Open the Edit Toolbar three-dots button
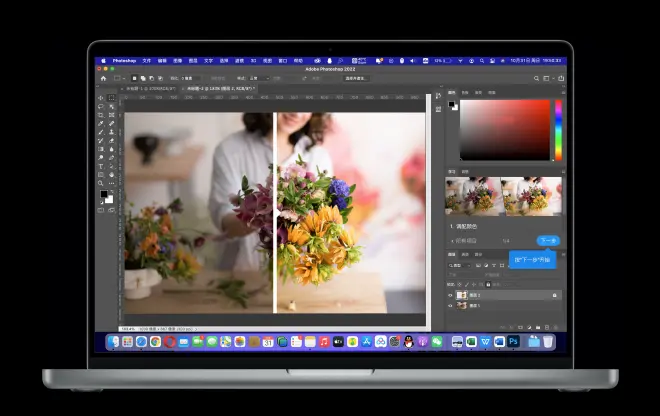The image size is (660, 416). tap(112, 183)
